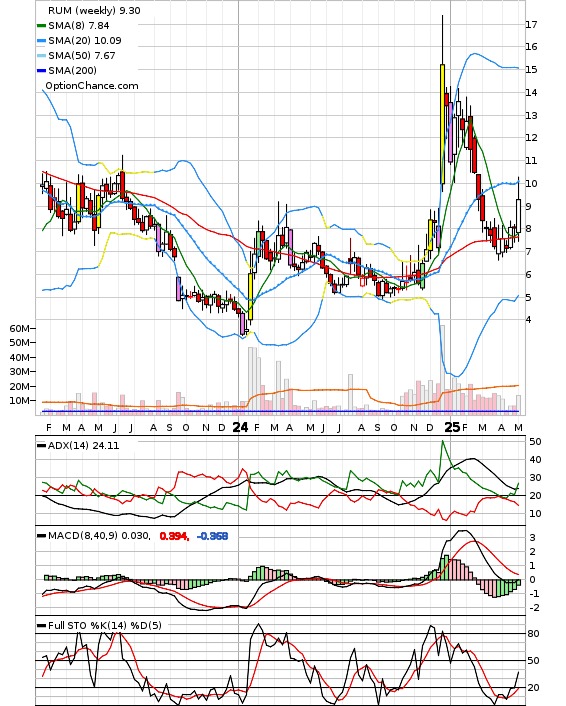Click the MACD(8,40,9) indicator label
This screenshot has height=706, width=566.
tap(83, 536)
